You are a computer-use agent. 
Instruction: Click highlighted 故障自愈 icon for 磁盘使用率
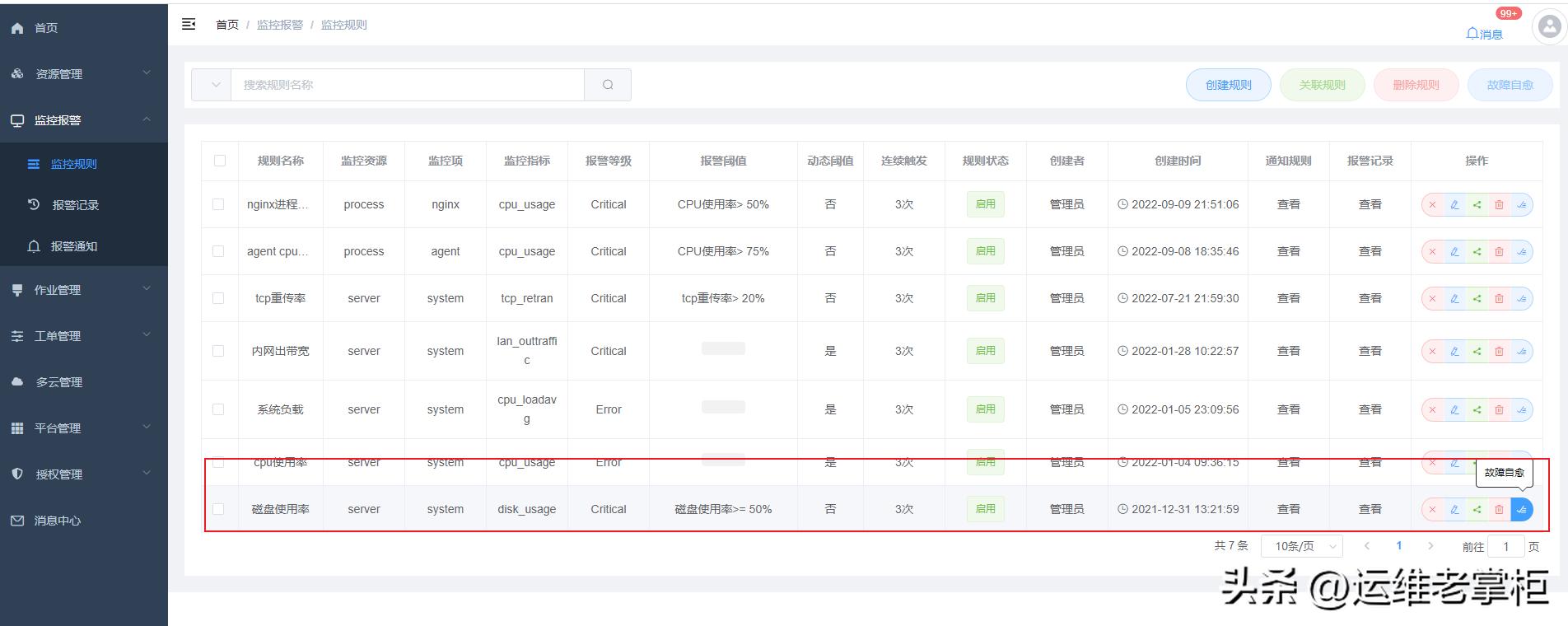click(x=1521, y=509)
